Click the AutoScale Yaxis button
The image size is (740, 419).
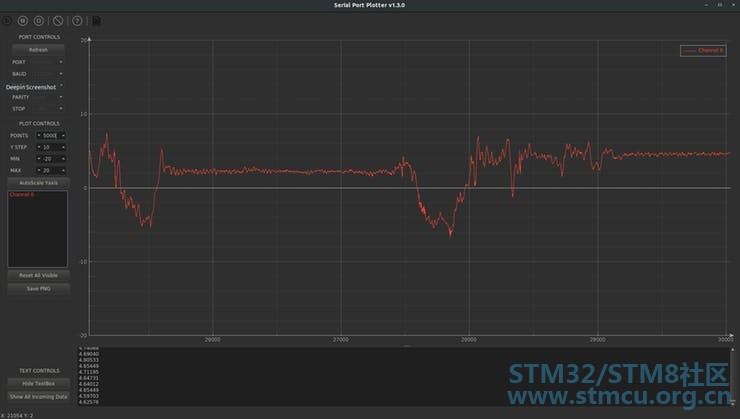pos(38,183)
